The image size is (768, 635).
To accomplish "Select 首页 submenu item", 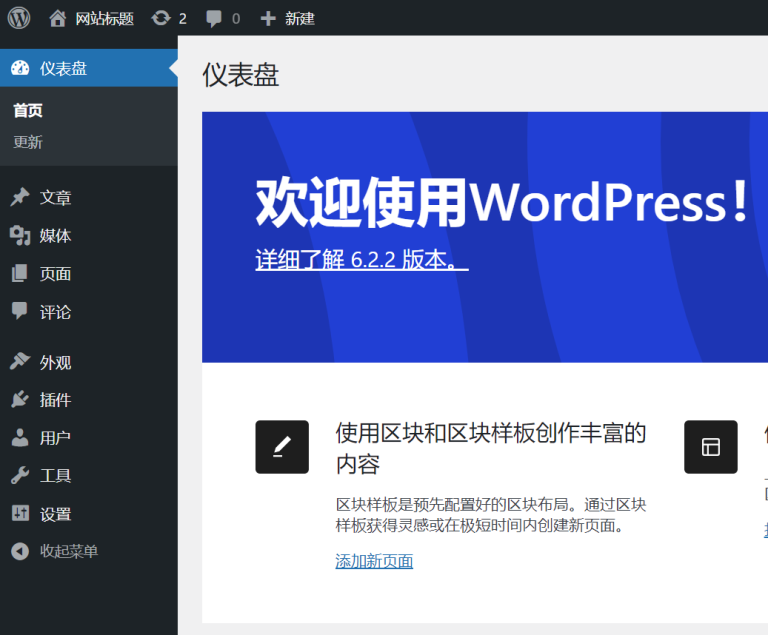I will pos(28,110).
